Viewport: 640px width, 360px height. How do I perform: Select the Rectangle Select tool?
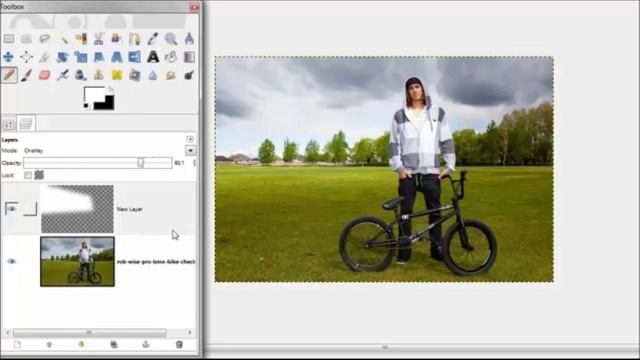click(9, 39)
